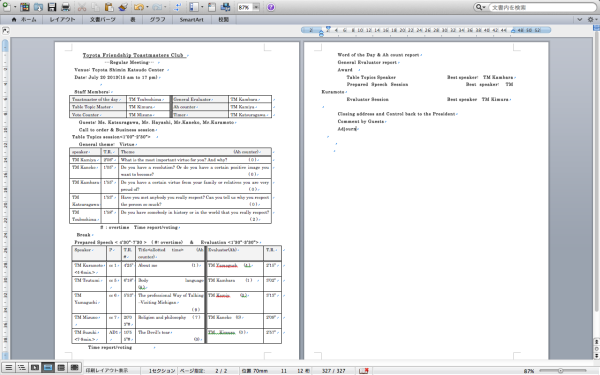The width and height of the screenshot is (600, 375).
Task: Open the レイアウト ribbon tab
Action: [x=62, y=20]
